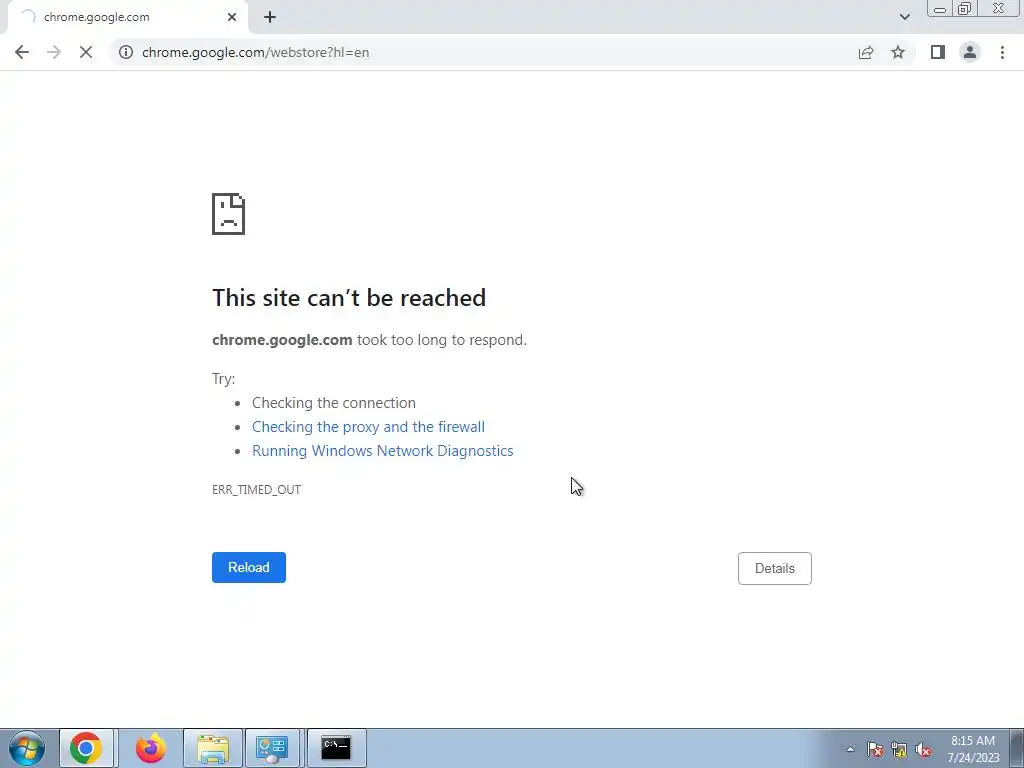Open Checking the proxy and the firewall
This screenshot has height=768, width=1024.
tap(368, 426)
